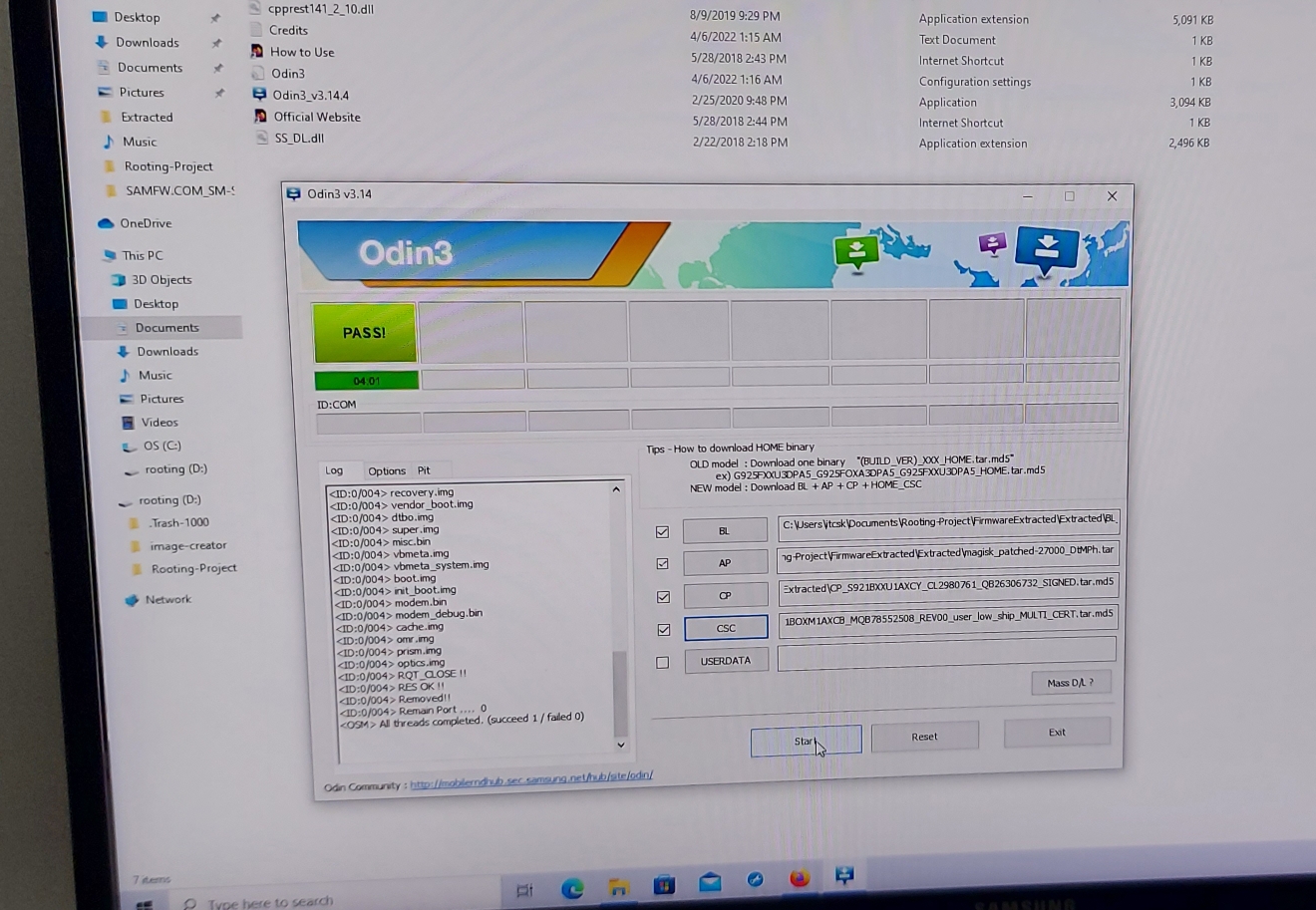Uncheck the CP file checkbox
Screen dimensions: 1316x910
[x=663, y=597]
